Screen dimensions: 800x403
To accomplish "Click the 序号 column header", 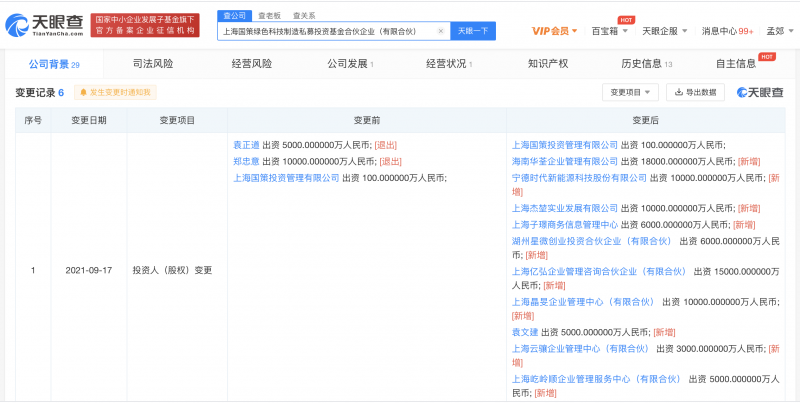I will 33,120.
